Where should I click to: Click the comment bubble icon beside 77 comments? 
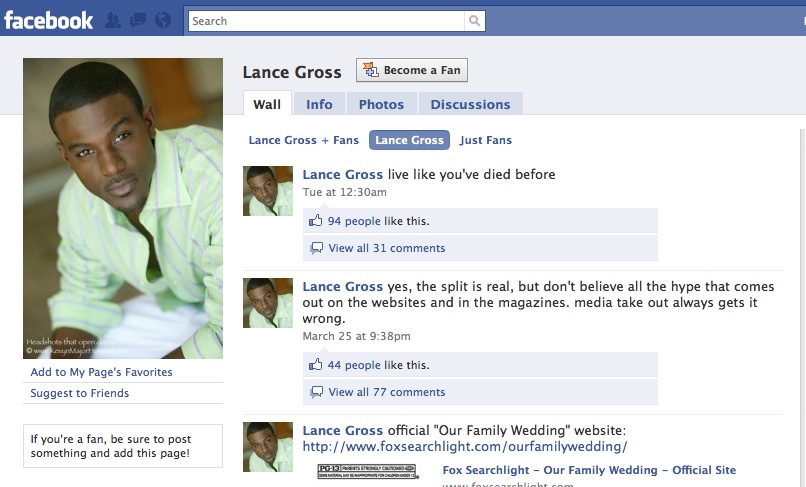pyautogui.click(x=317, y=392)
